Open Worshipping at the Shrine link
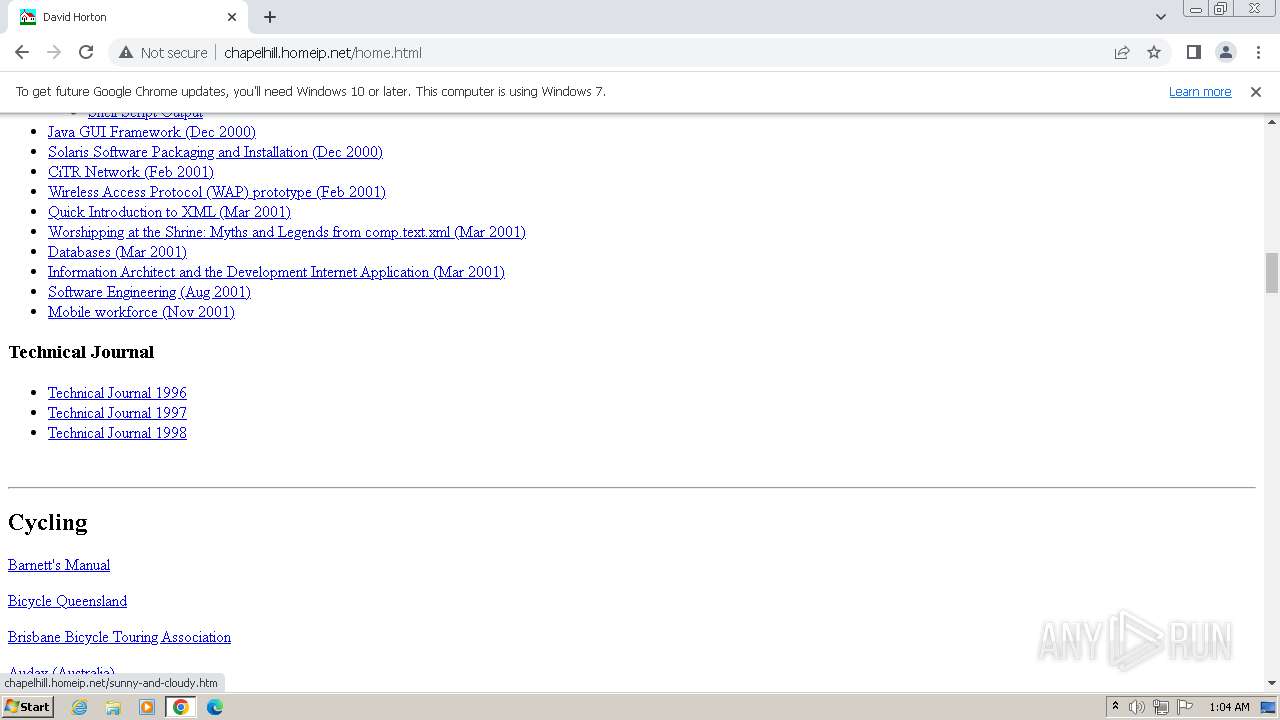The height and width of the screenshot is (720, 1280). [287, 232]
